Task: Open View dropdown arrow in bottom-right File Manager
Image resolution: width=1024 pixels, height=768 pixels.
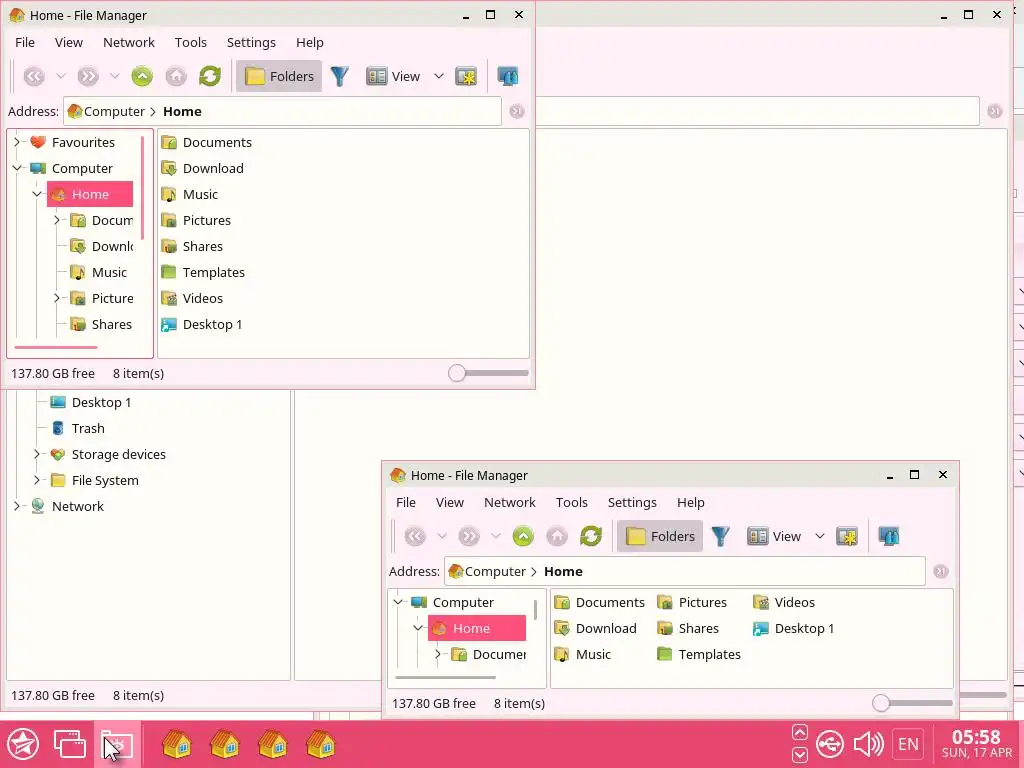Action: coord(820,536)
